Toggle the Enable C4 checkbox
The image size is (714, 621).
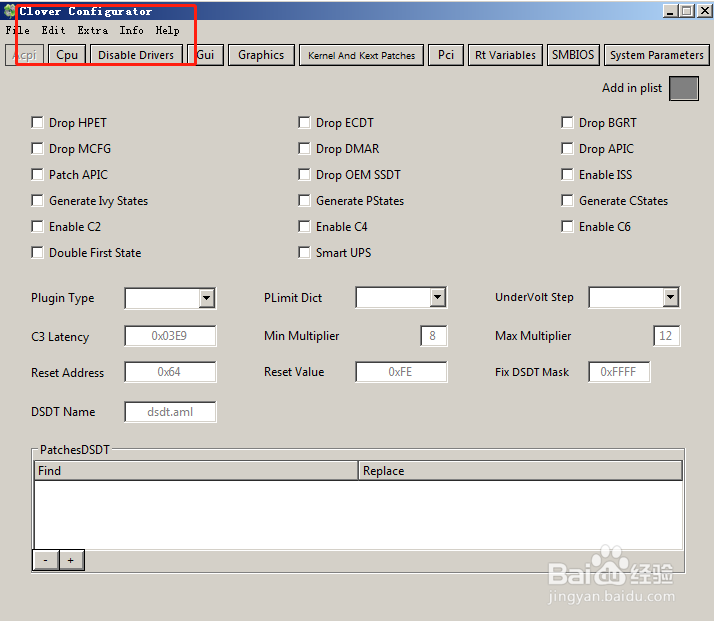coord(304,226)
